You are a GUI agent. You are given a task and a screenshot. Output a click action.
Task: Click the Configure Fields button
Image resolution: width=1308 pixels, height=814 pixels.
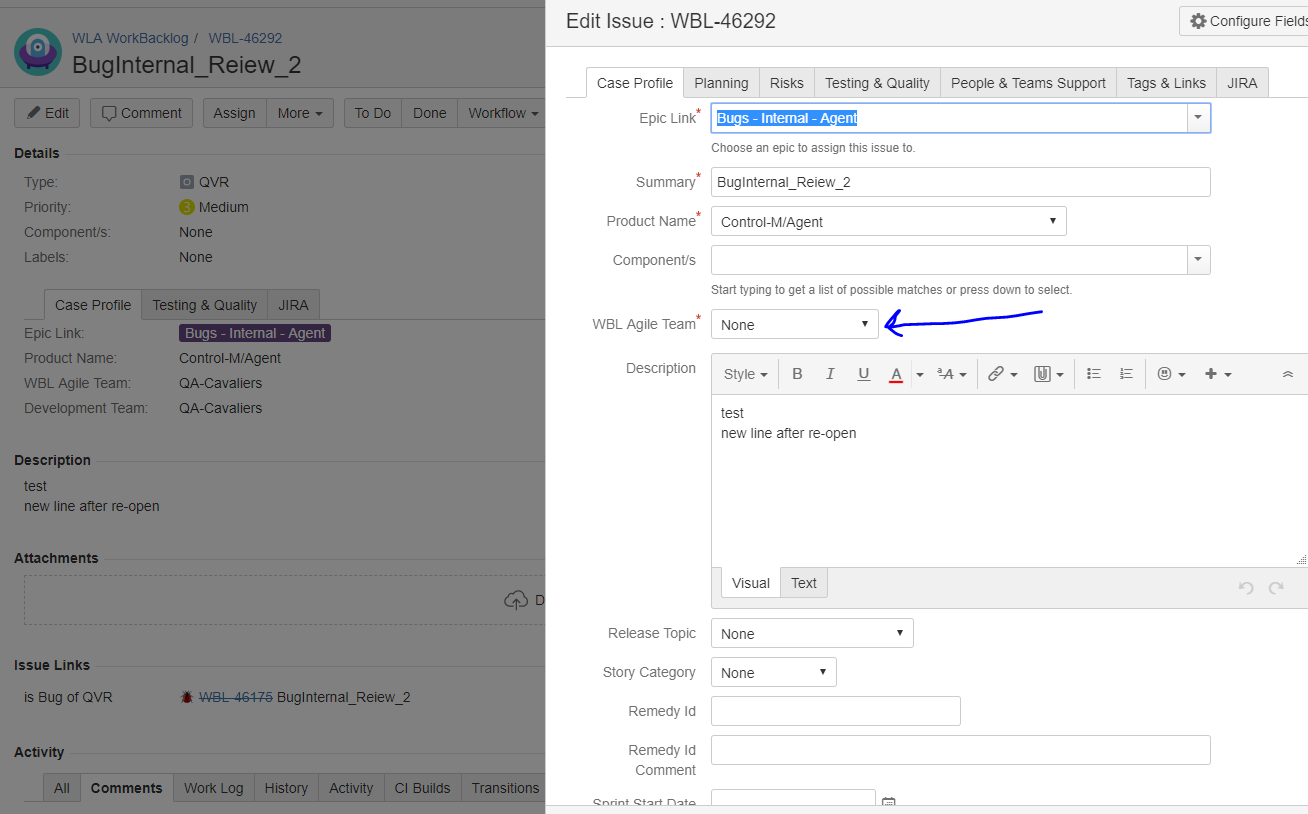1244,21
